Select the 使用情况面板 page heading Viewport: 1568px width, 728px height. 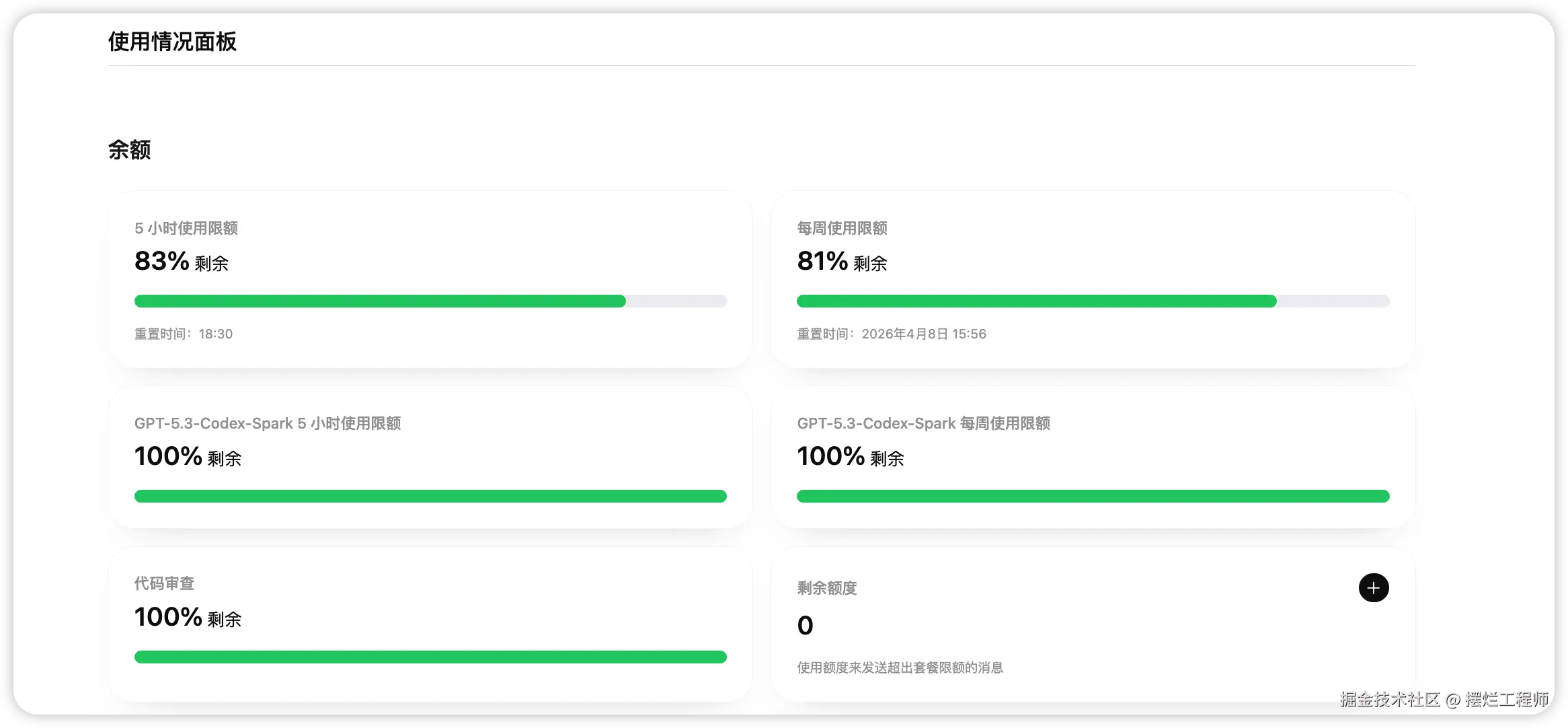(x=172, y=42)
